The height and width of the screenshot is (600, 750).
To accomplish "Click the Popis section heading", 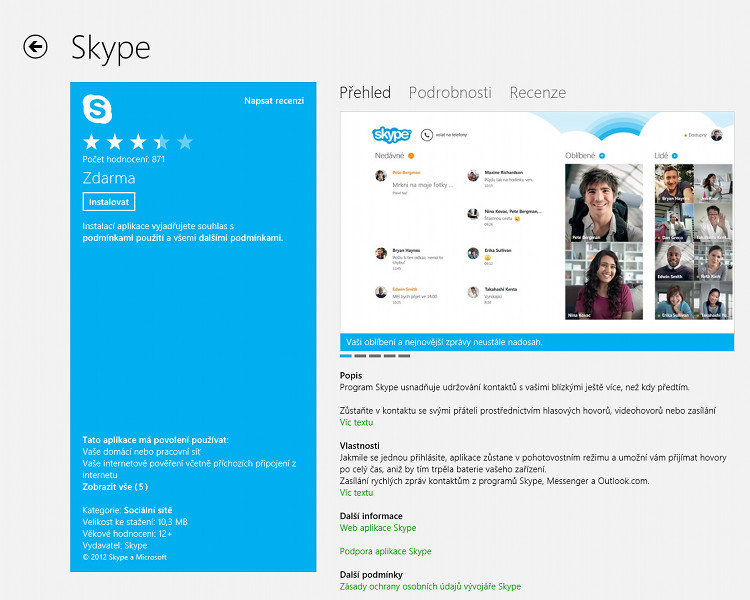I will [x=351, y=376].
